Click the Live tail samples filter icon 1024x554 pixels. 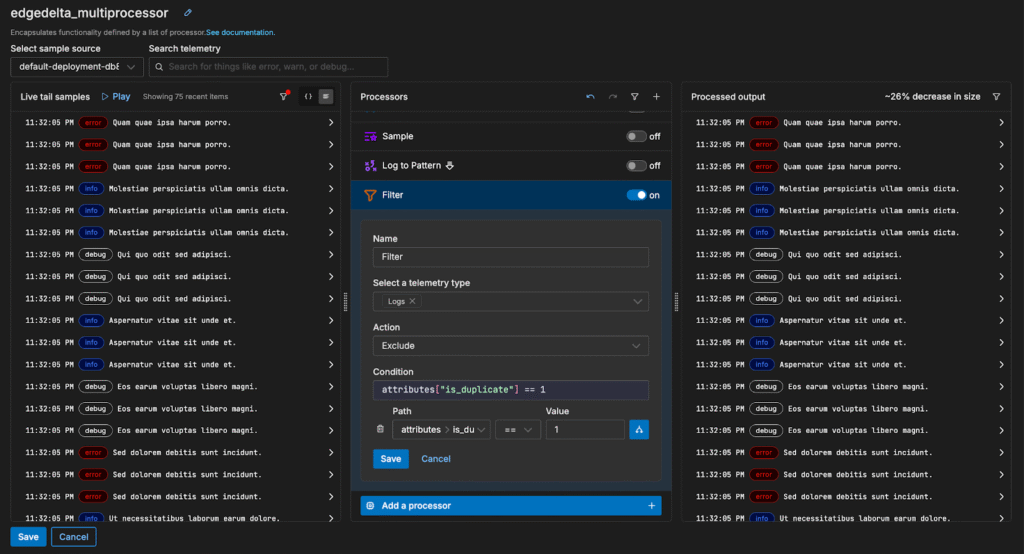pos(283,97)
